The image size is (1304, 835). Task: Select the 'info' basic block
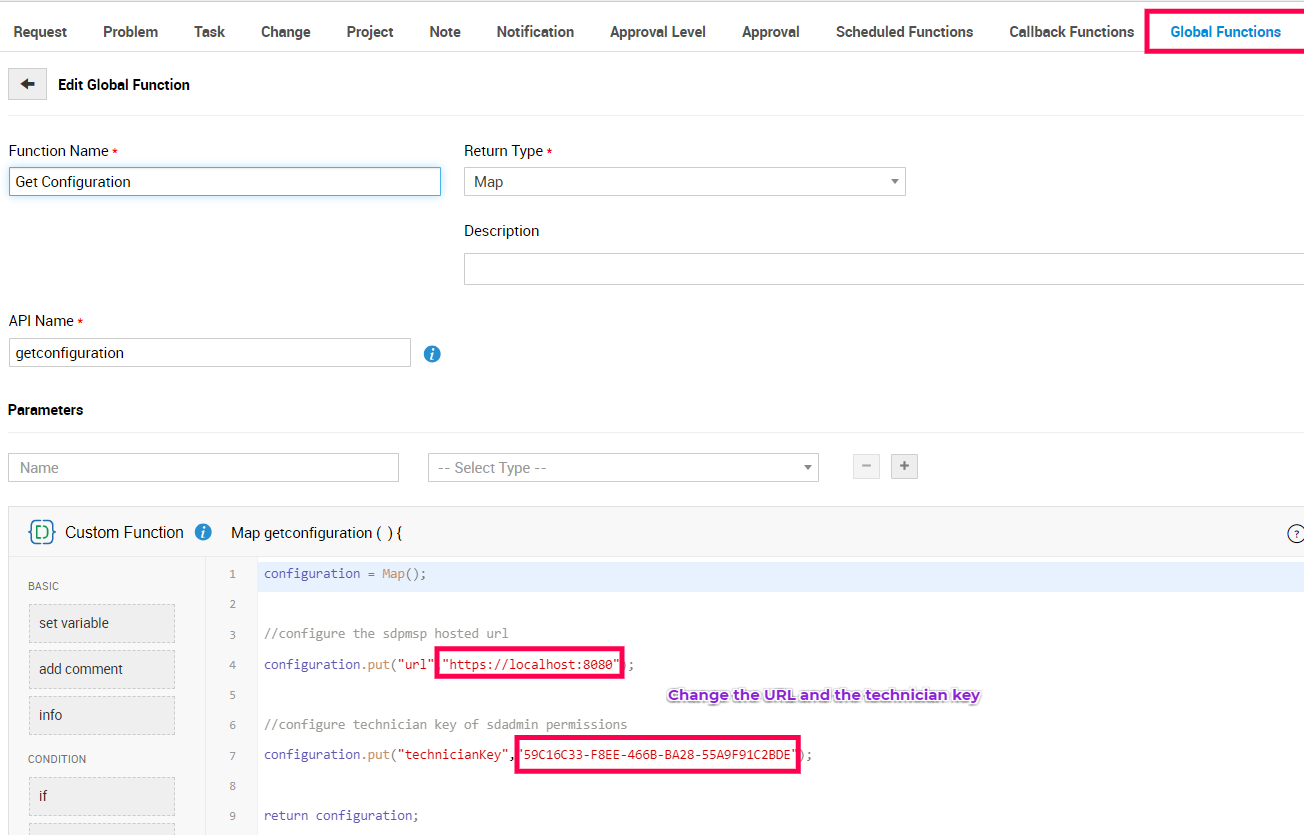coord(101,715)
